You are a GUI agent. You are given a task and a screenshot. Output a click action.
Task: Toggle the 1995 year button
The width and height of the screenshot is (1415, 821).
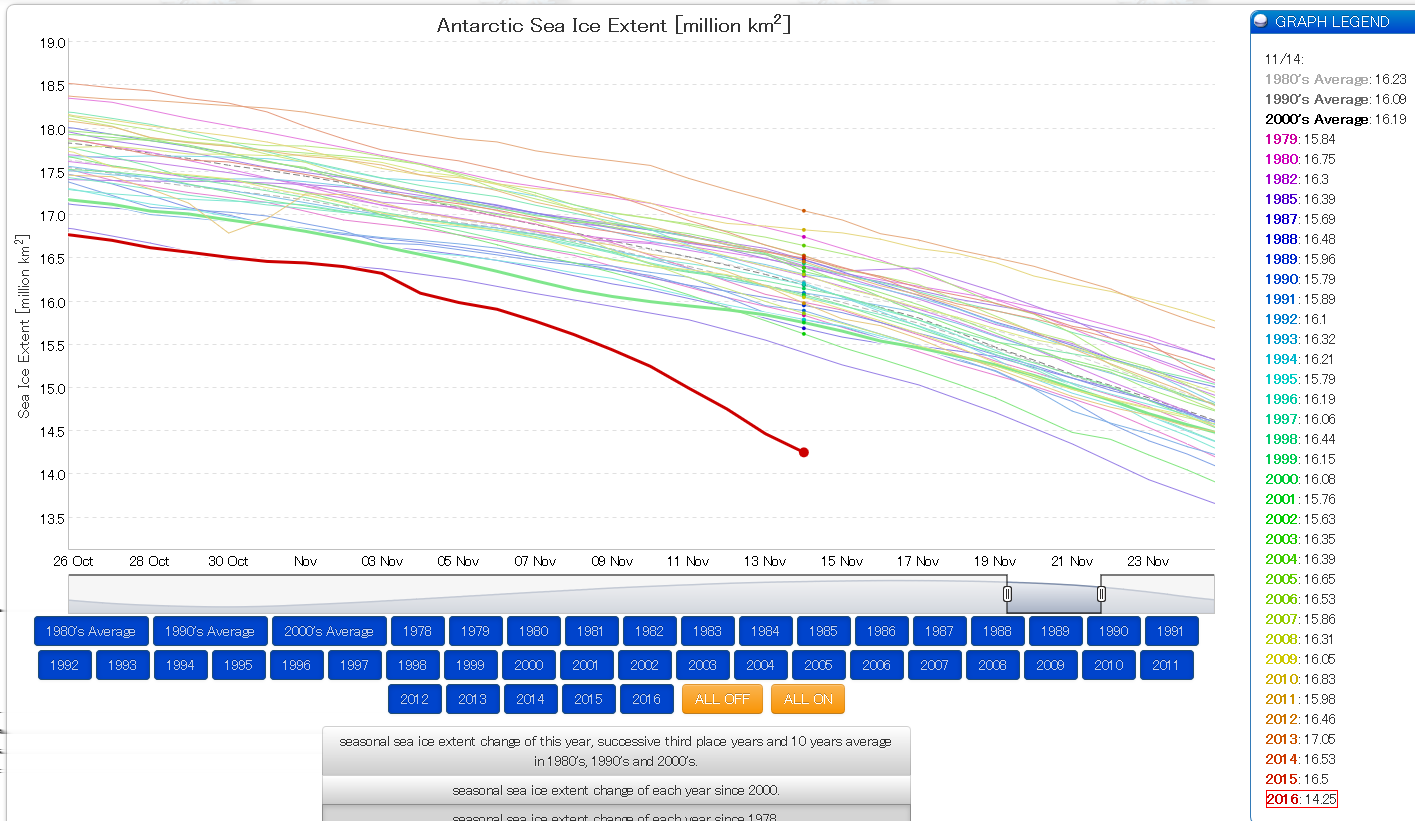pyautogui.click(x=238, y=665)
